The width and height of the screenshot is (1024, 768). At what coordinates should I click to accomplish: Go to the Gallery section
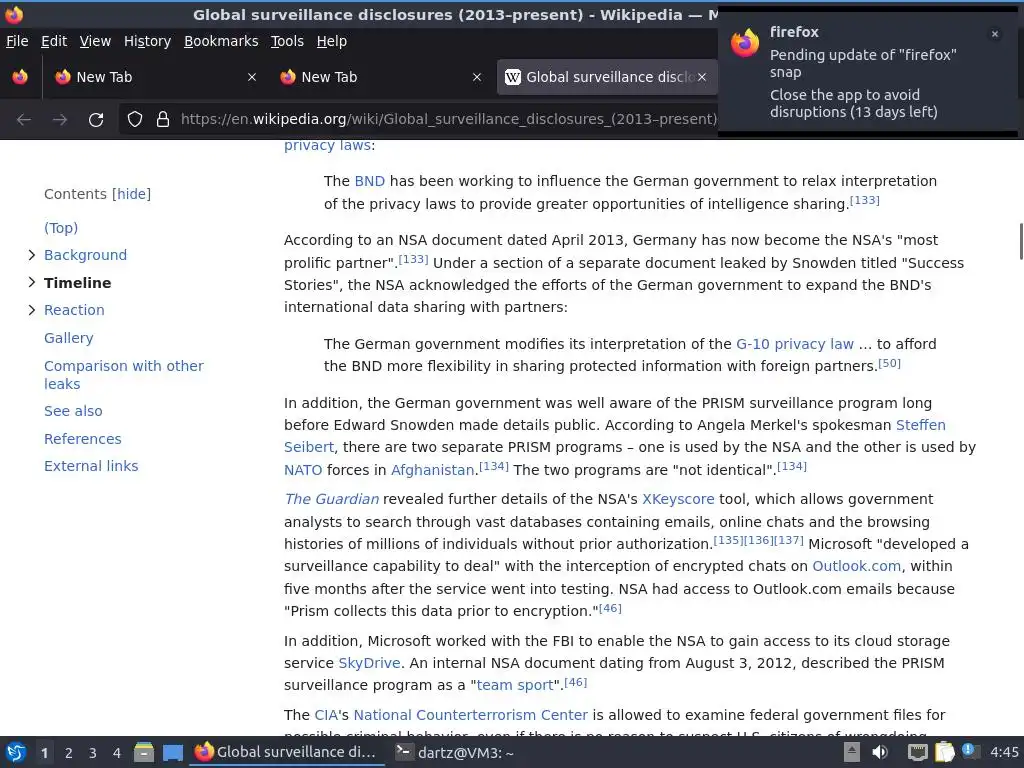pyautogui.click(x=69, y=338)
